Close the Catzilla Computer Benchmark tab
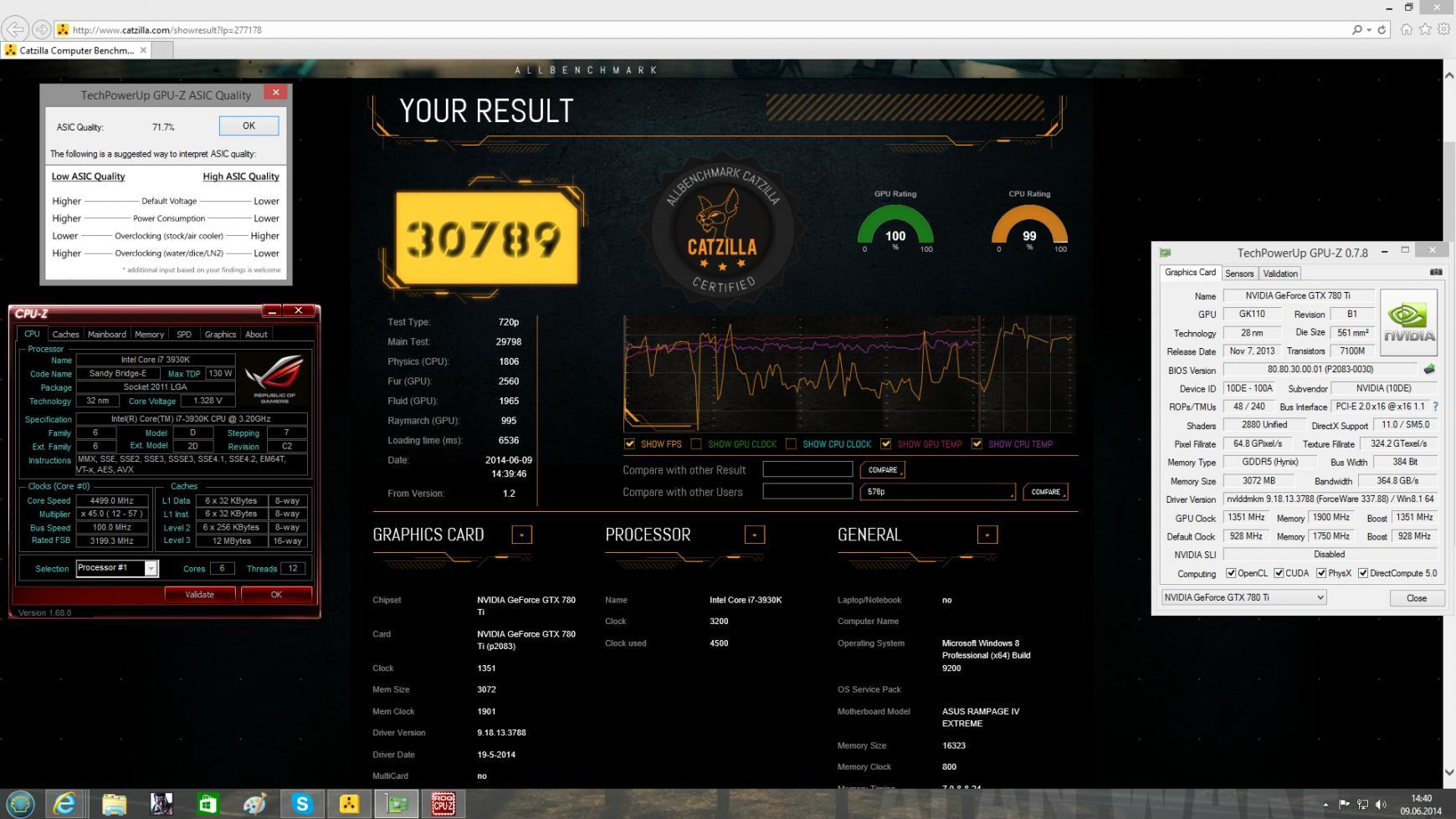Image resolution: width=1456 pixels, height=819 pixels. [143, 50]
